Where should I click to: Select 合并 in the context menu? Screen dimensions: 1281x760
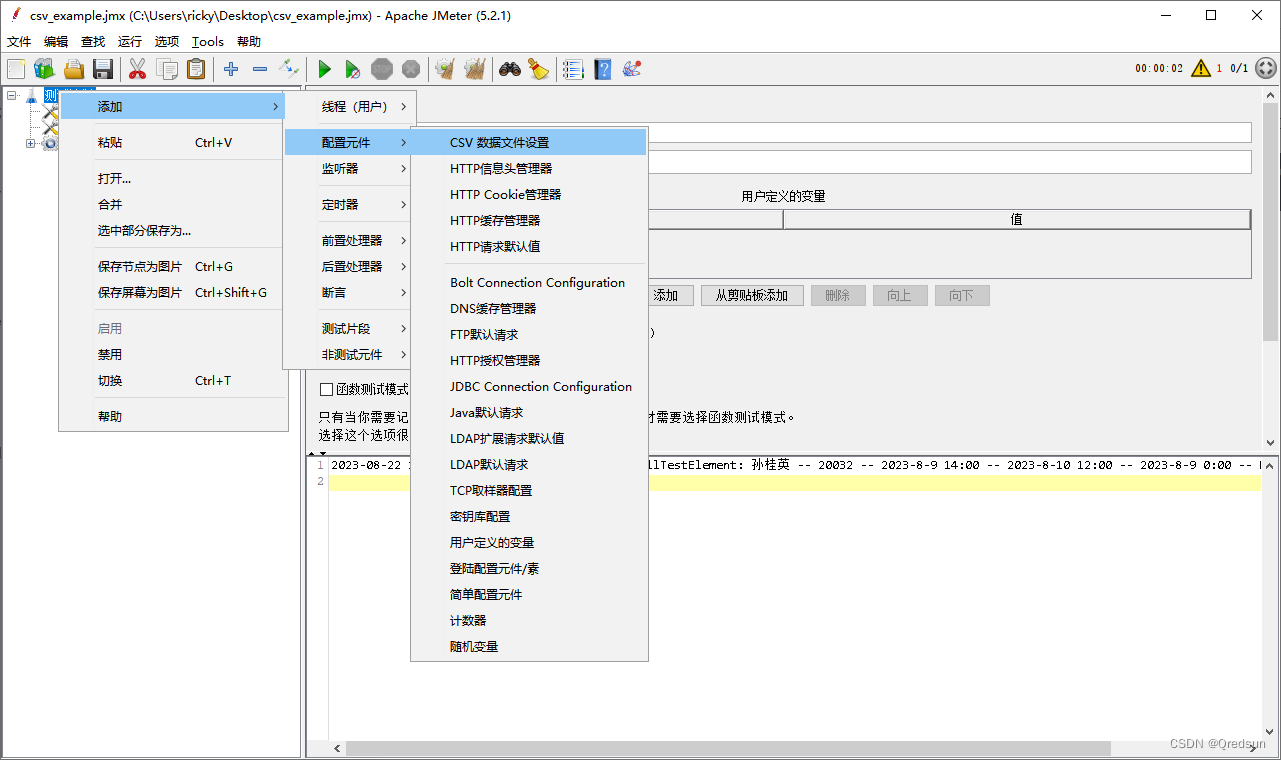tap(173, 205)
